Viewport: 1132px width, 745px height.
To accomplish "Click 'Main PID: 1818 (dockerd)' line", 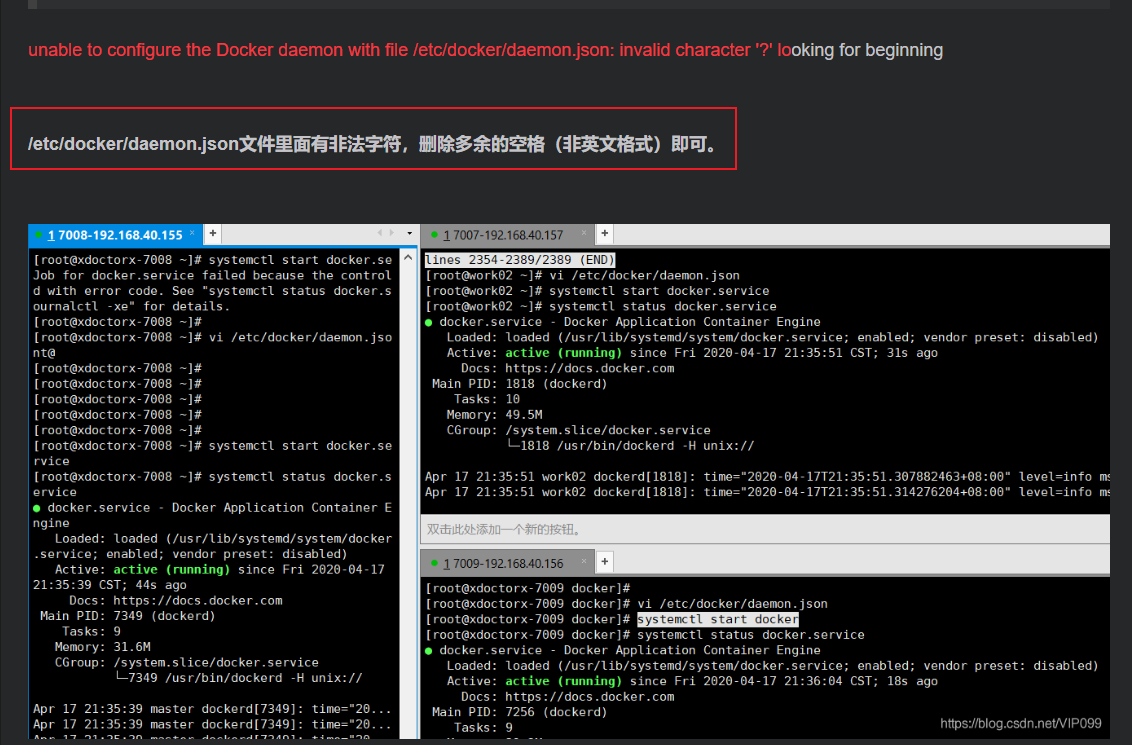I will (x=520, y=384).
